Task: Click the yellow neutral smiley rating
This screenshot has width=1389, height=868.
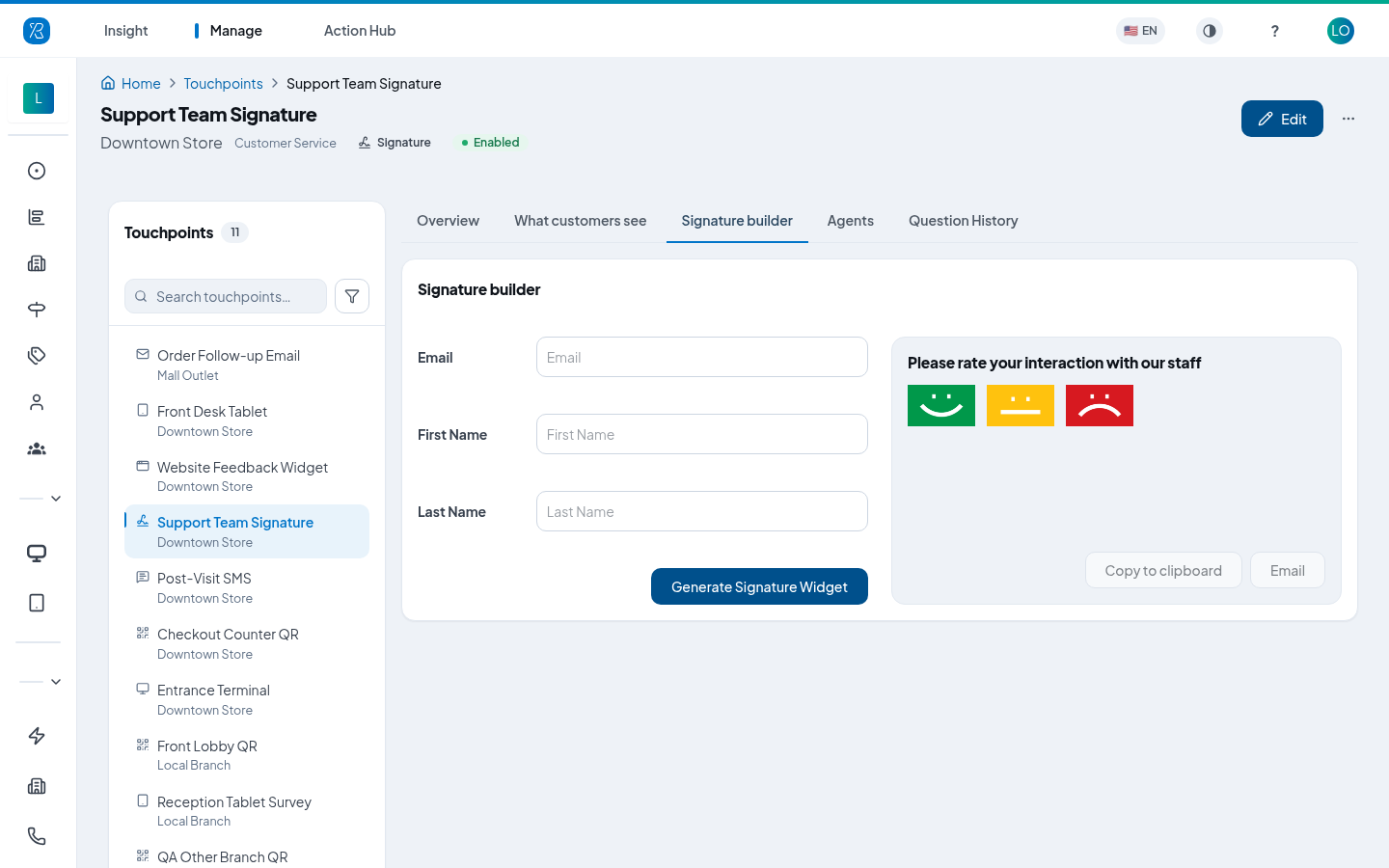Action: point(1021,405)
